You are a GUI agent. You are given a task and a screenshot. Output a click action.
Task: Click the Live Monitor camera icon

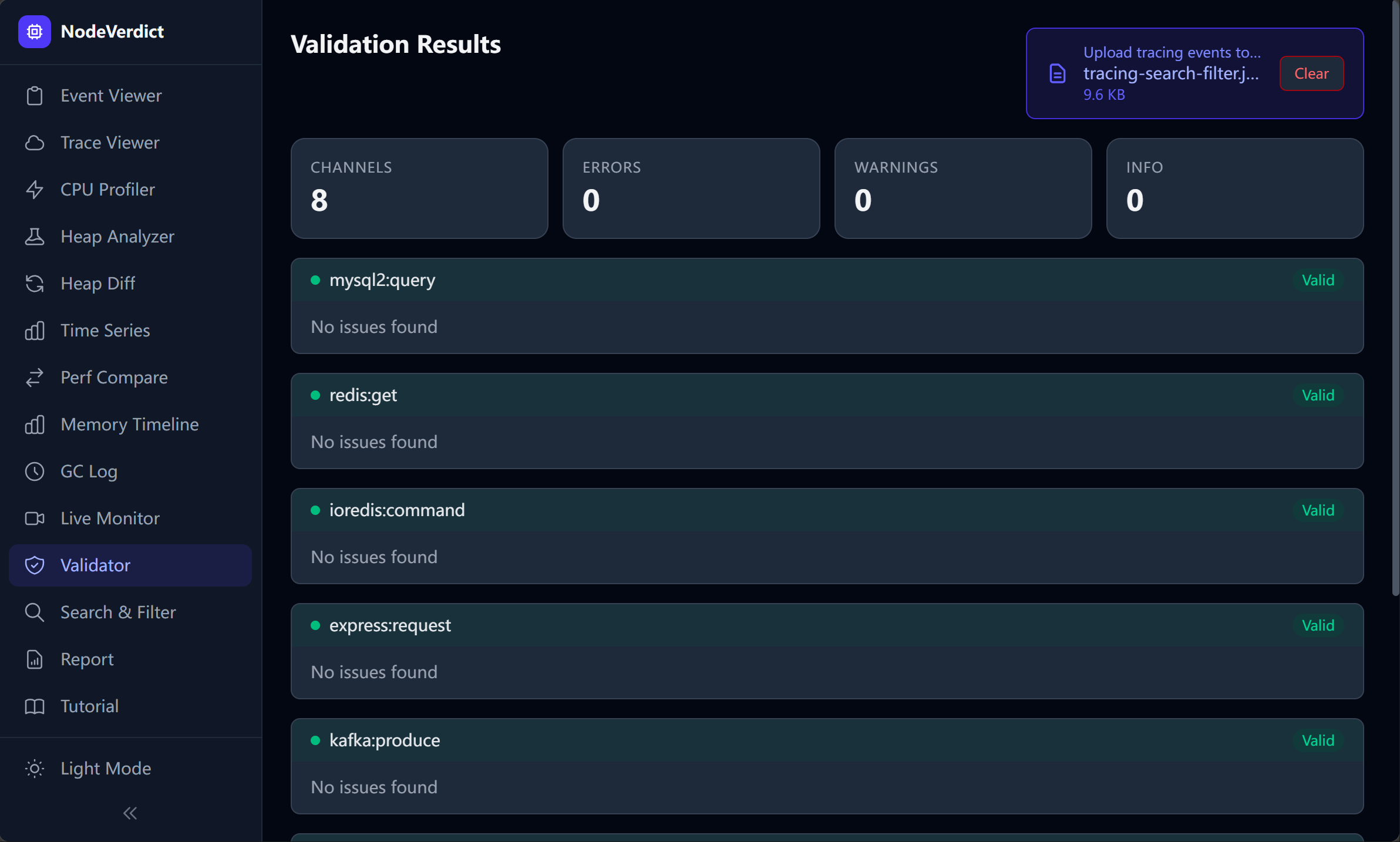pyautogui.click(x=35, y=518)
